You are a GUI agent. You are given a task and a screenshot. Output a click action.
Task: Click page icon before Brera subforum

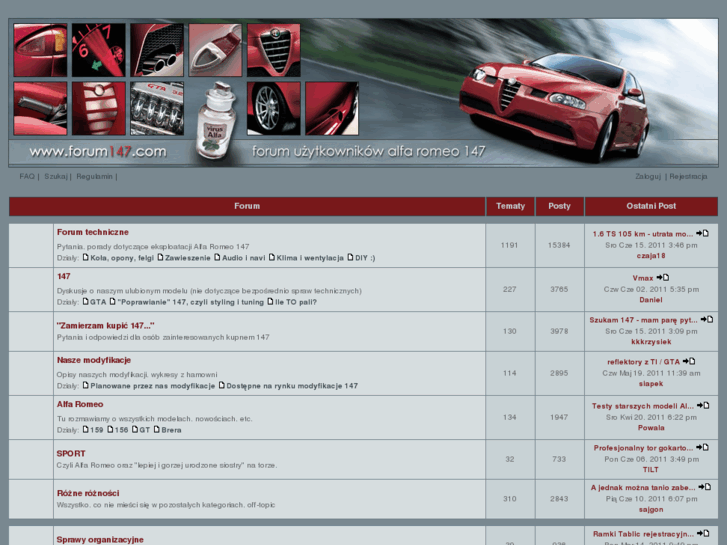(x=156, y=430)
